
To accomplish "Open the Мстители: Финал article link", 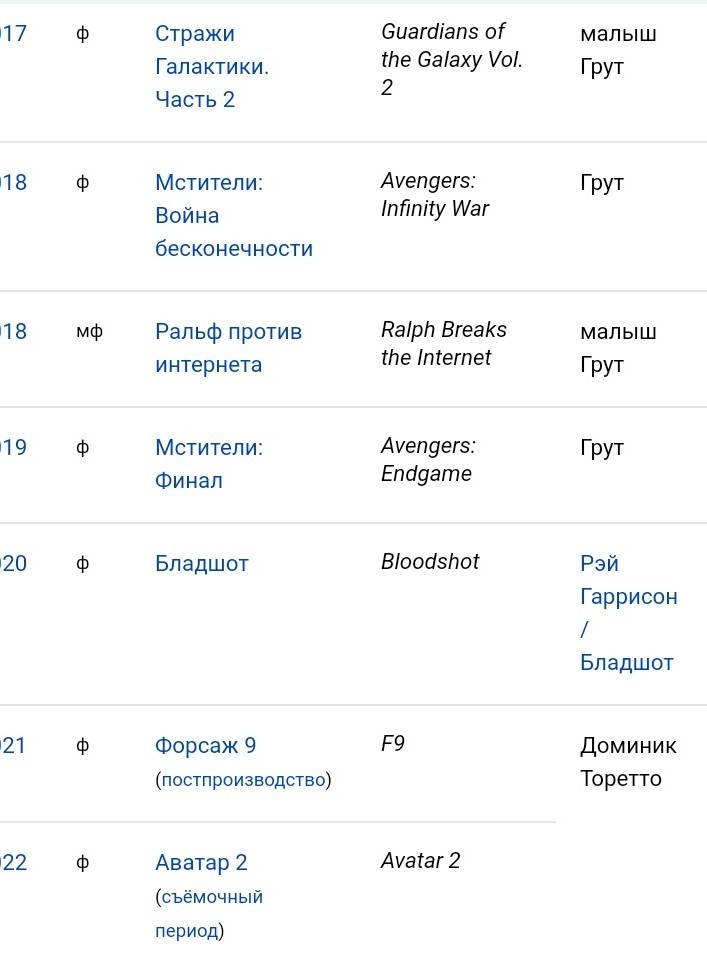I will (x=209, y=464).
